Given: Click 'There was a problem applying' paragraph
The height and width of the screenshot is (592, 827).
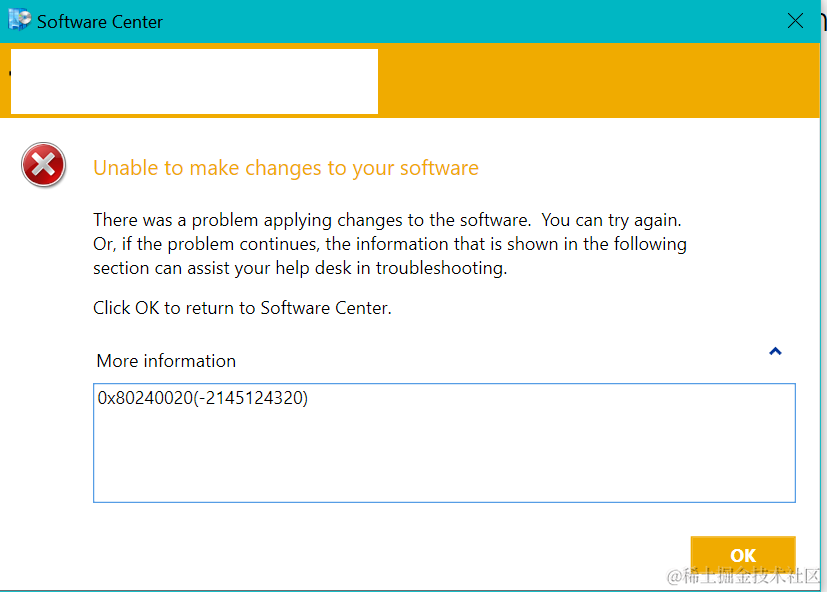Looking at the screenshot, I should coord(390,244).
